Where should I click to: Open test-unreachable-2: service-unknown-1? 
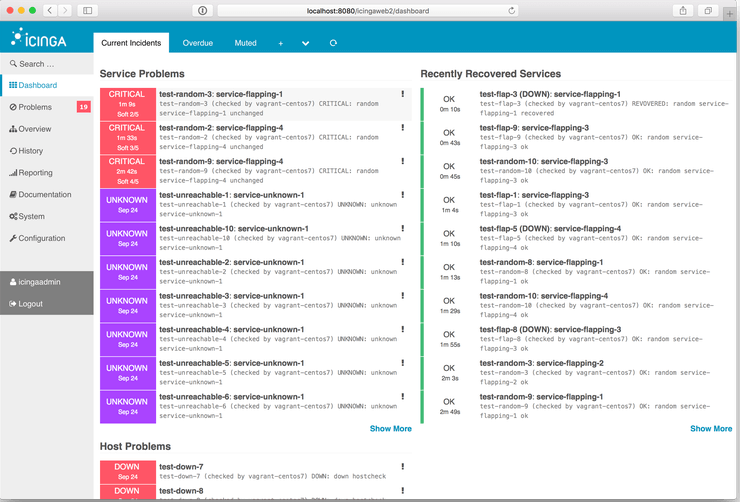232,262
